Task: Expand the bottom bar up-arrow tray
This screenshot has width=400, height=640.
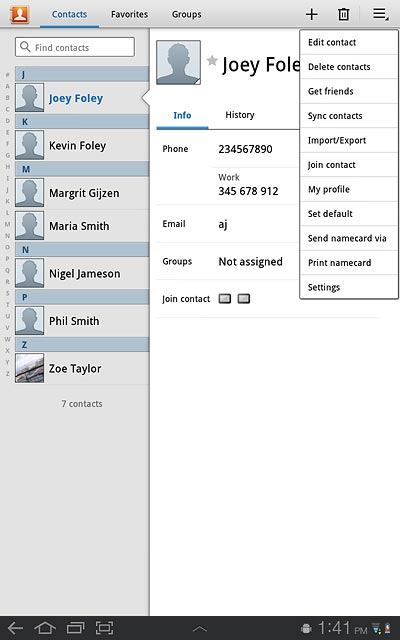Action: [200, 629]
